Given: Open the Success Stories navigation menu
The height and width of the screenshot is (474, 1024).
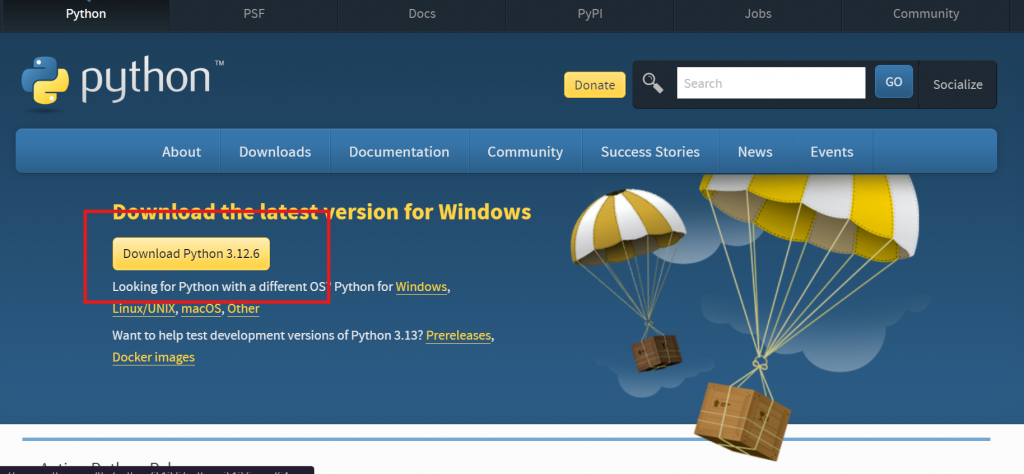Looking at the screenshot, I should coord(650,151).
